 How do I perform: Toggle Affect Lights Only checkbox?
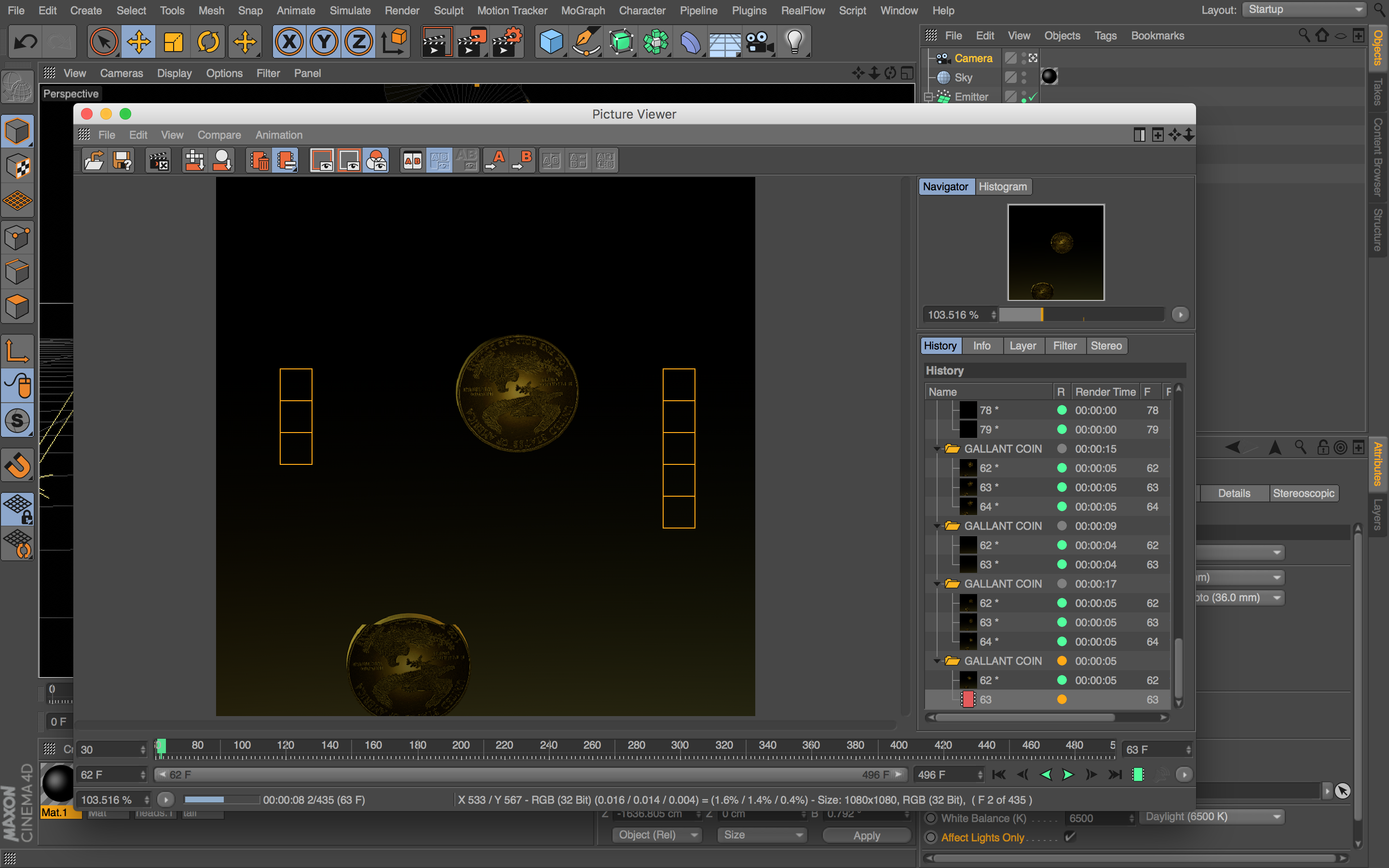(1070, 837)
